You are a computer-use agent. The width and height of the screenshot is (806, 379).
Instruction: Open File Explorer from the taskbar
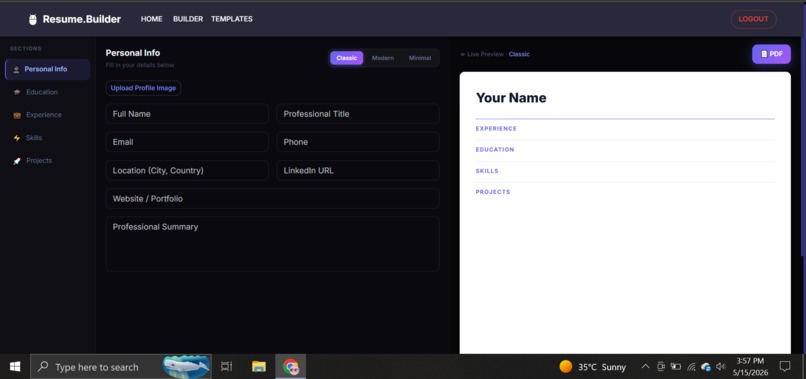[259, 367]
